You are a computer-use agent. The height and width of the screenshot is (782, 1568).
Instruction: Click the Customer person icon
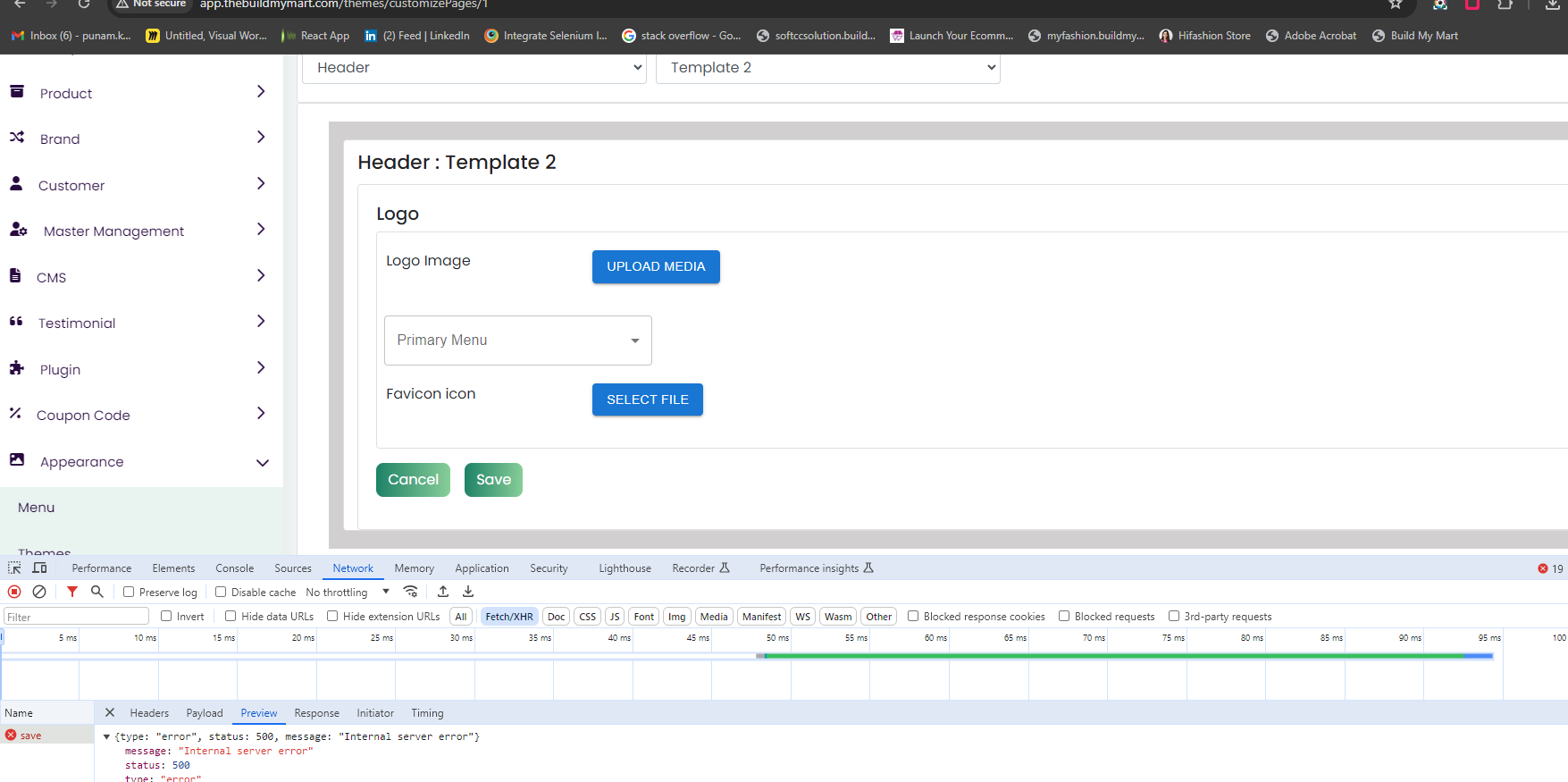[x=16, y=183]
